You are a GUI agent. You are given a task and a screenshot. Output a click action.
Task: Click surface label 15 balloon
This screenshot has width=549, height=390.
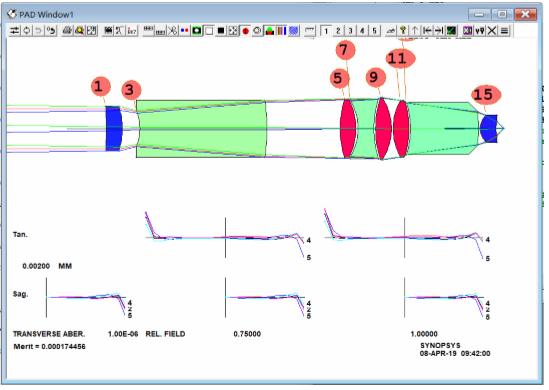(486, 95)
